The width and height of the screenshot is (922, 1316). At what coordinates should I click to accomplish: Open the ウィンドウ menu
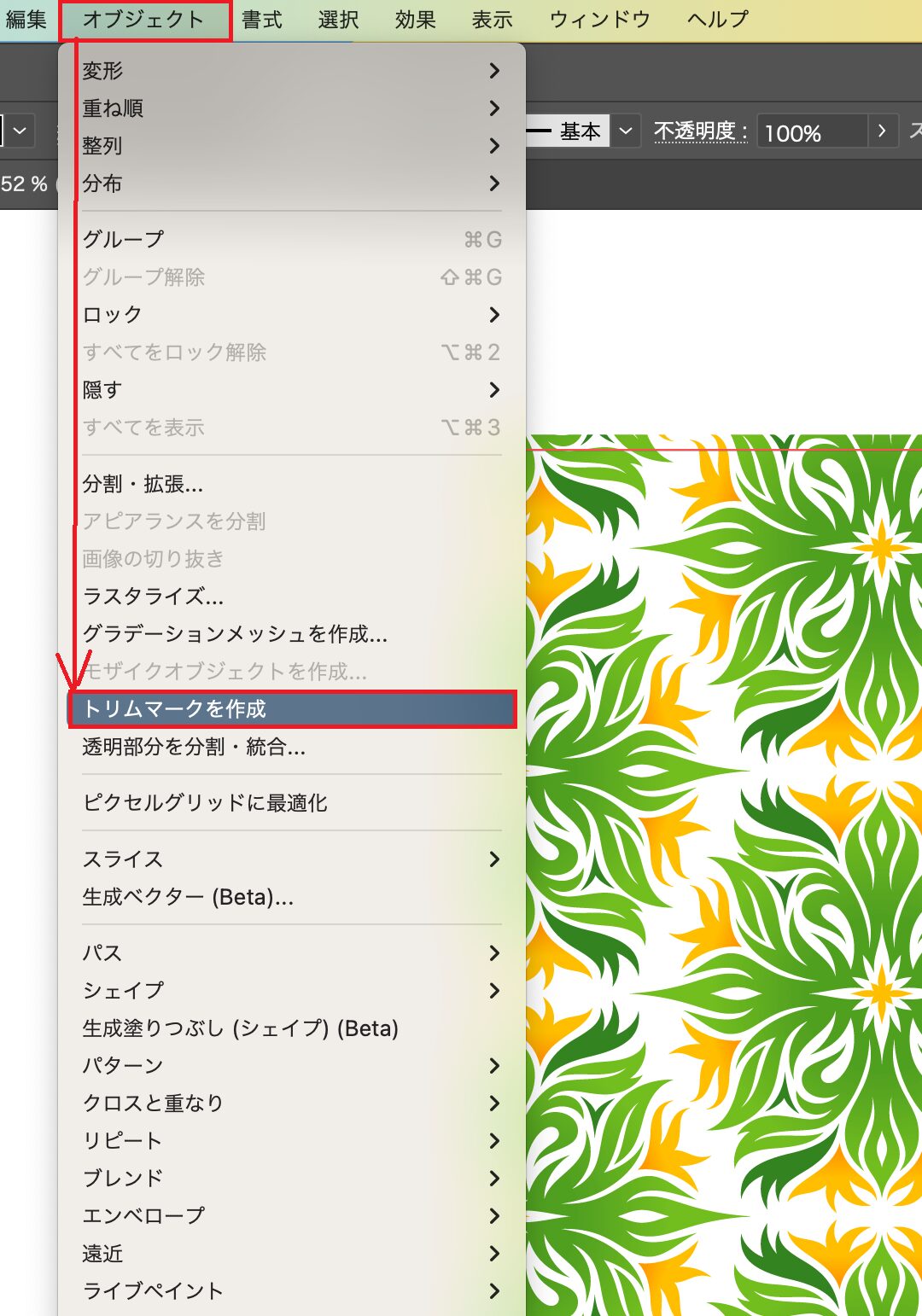(599, 20)
